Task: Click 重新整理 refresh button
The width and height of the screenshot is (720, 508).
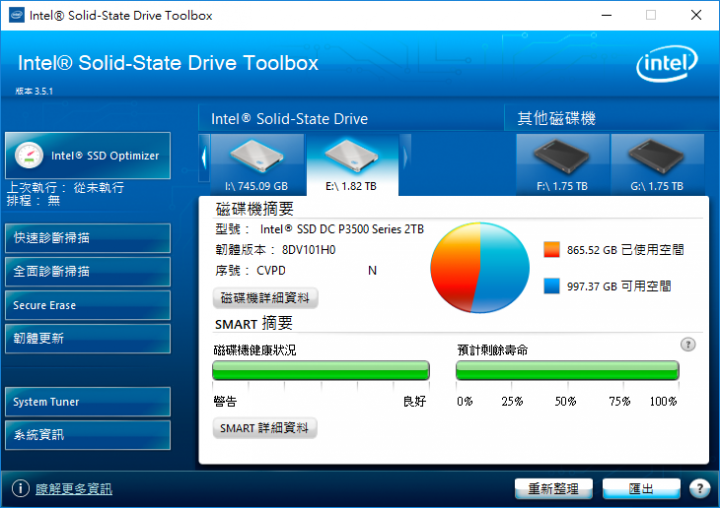Action: pos(553,488)
